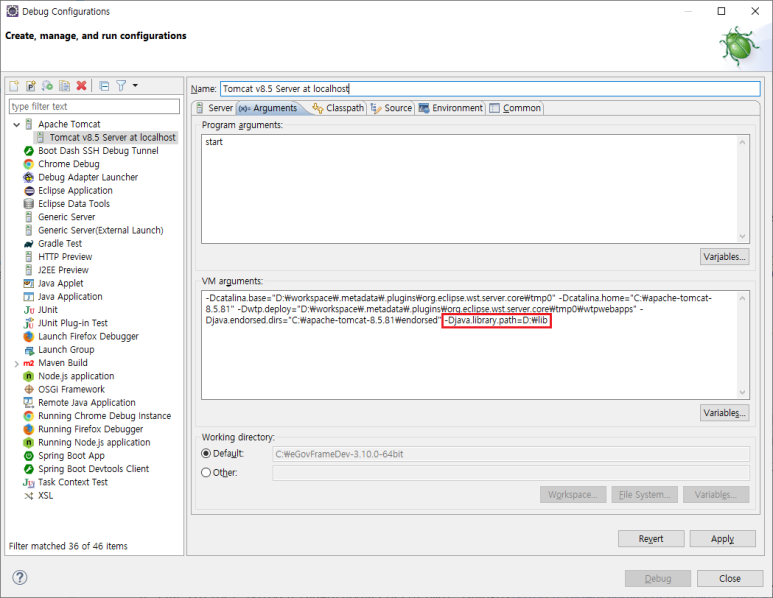Click VM arguments scrollbar up arrow

[742, 298]
